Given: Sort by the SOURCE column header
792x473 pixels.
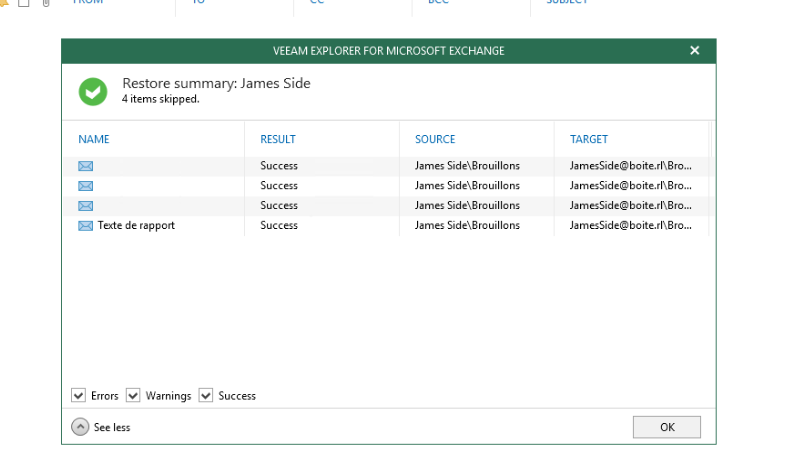Looking at the screenshot, I should 435,140.
